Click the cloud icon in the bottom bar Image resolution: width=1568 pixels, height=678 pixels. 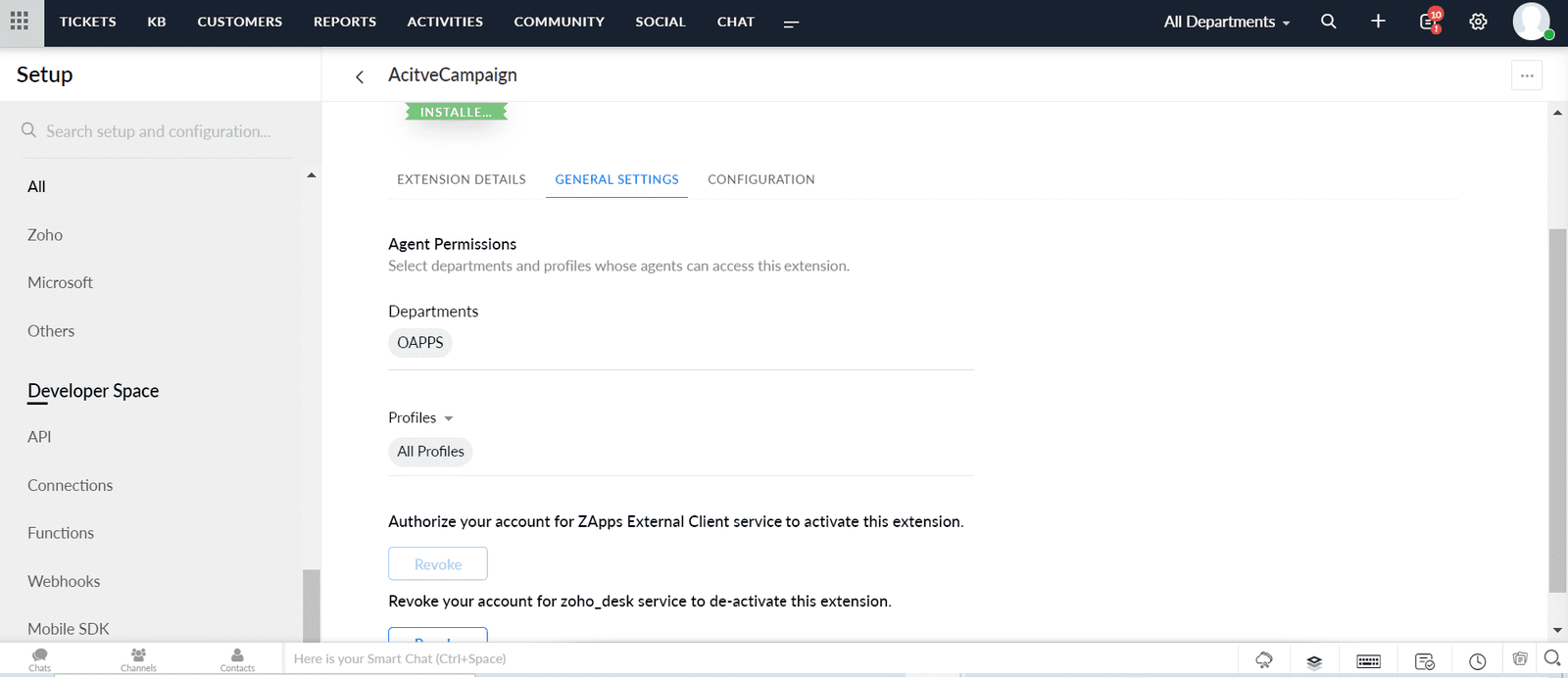pyautogui.click(x=1264, y=660)
